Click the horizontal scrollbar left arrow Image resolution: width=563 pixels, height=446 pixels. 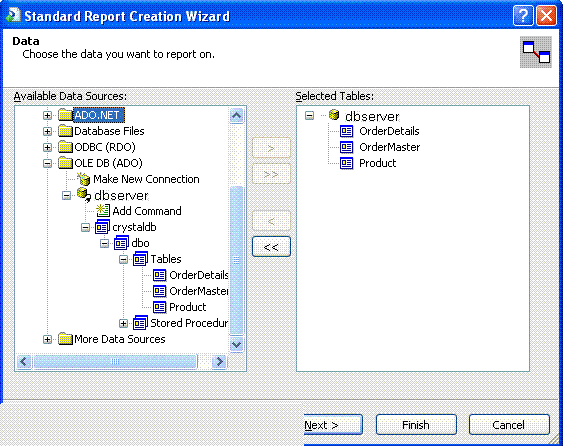pos(24,361)
